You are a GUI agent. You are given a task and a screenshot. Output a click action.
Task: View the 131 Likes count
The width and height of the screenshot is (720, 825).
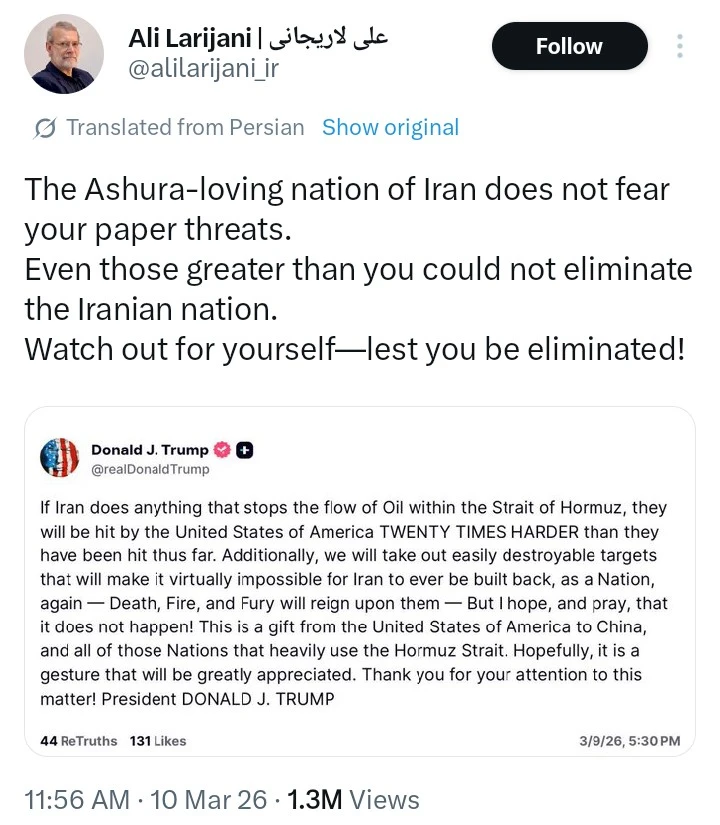click(158, 741)
